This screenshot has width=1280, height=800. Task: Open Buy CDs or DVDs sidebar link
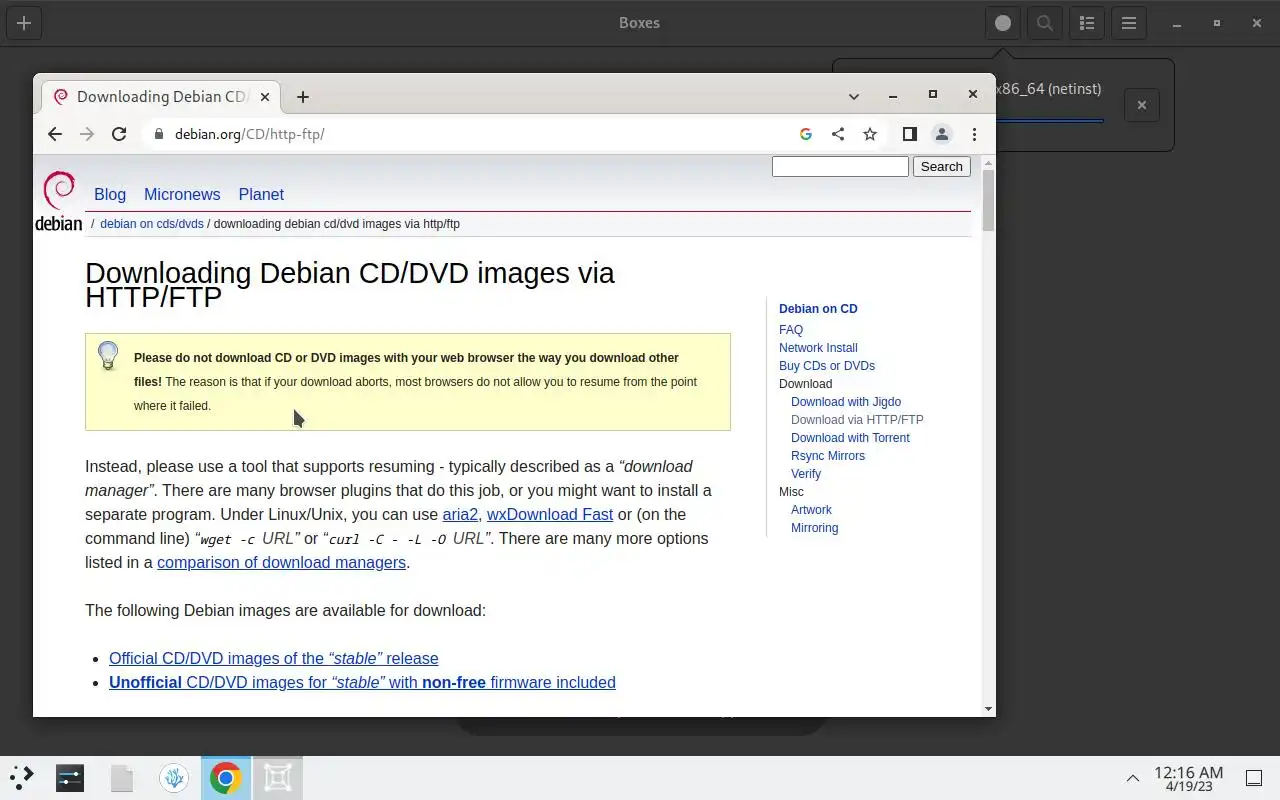[827, 366]
